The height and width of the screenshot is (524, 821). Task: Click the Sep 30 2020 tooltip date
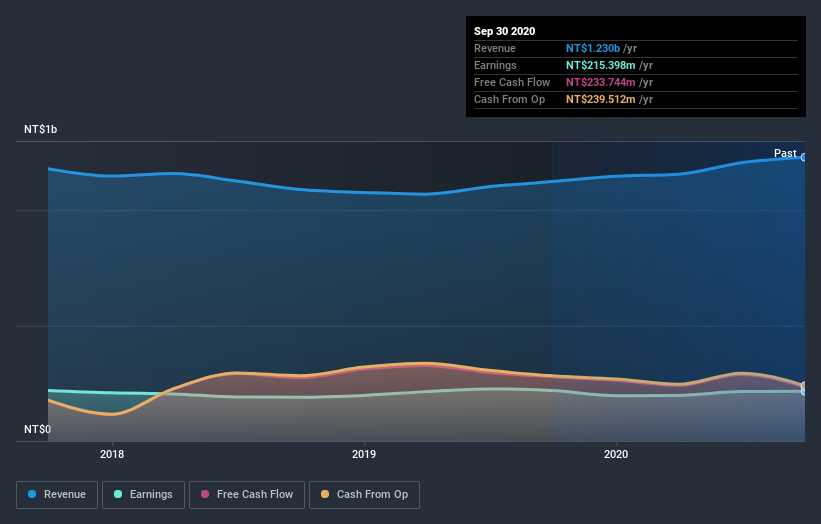click(x=504, y=31)
